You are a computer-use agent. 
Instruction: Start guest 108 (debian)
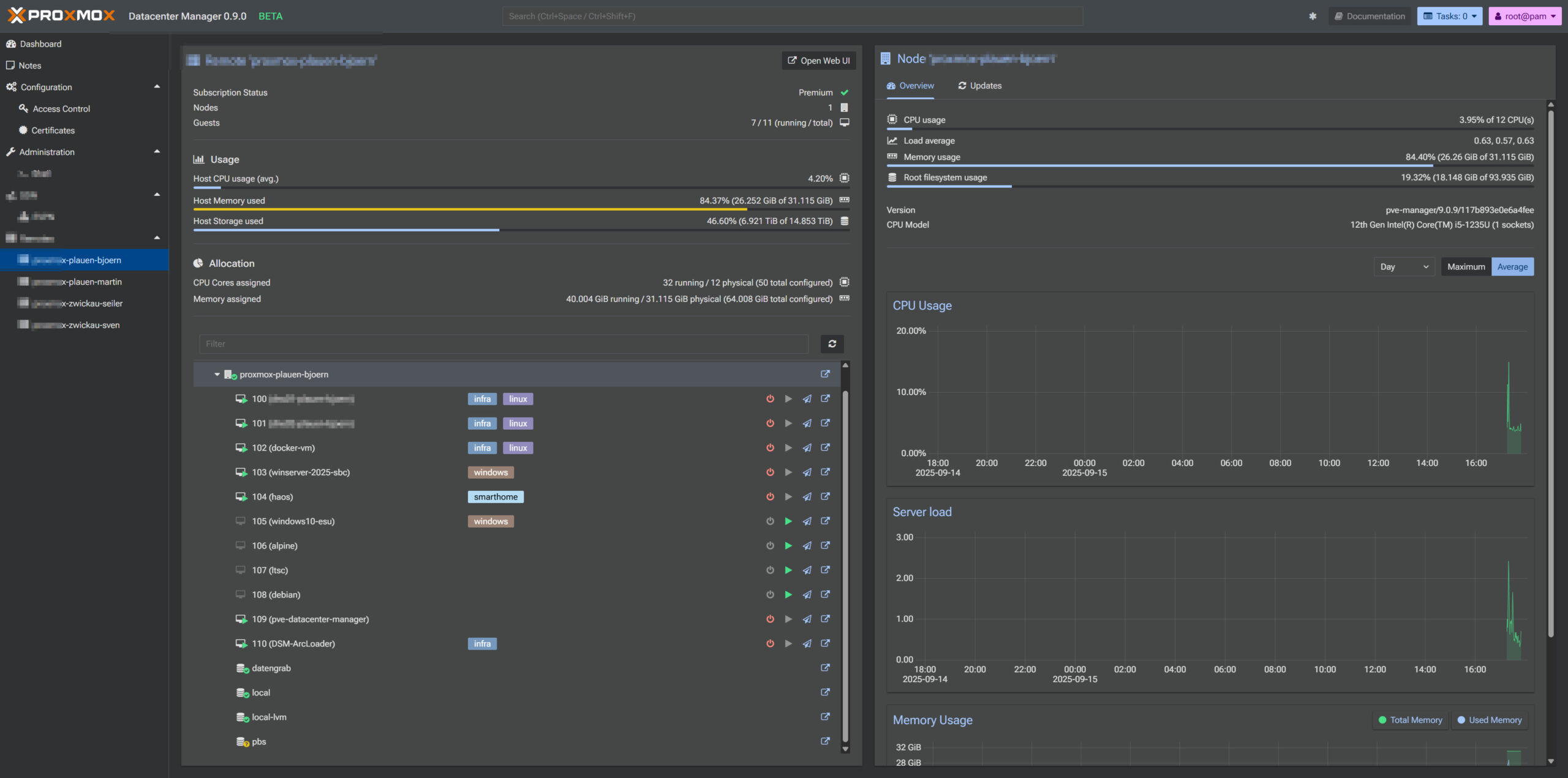(x=788, y=594)
